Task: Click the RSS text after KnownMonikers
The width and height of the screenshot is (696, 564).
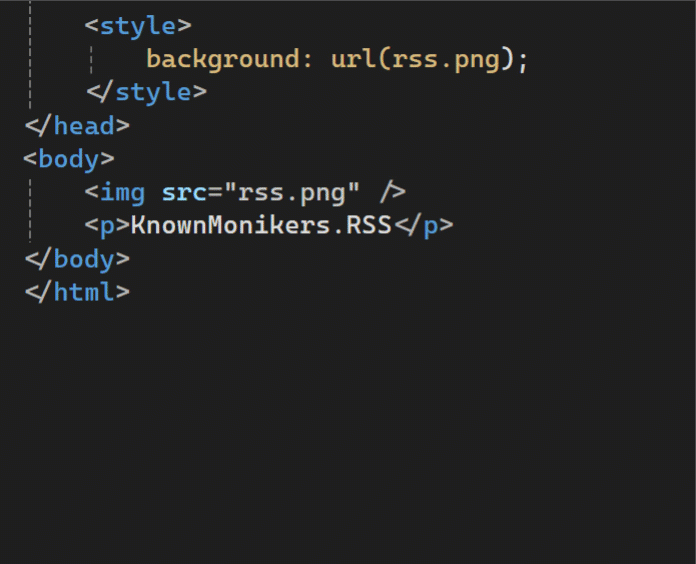Action: (x=368, y=226)
